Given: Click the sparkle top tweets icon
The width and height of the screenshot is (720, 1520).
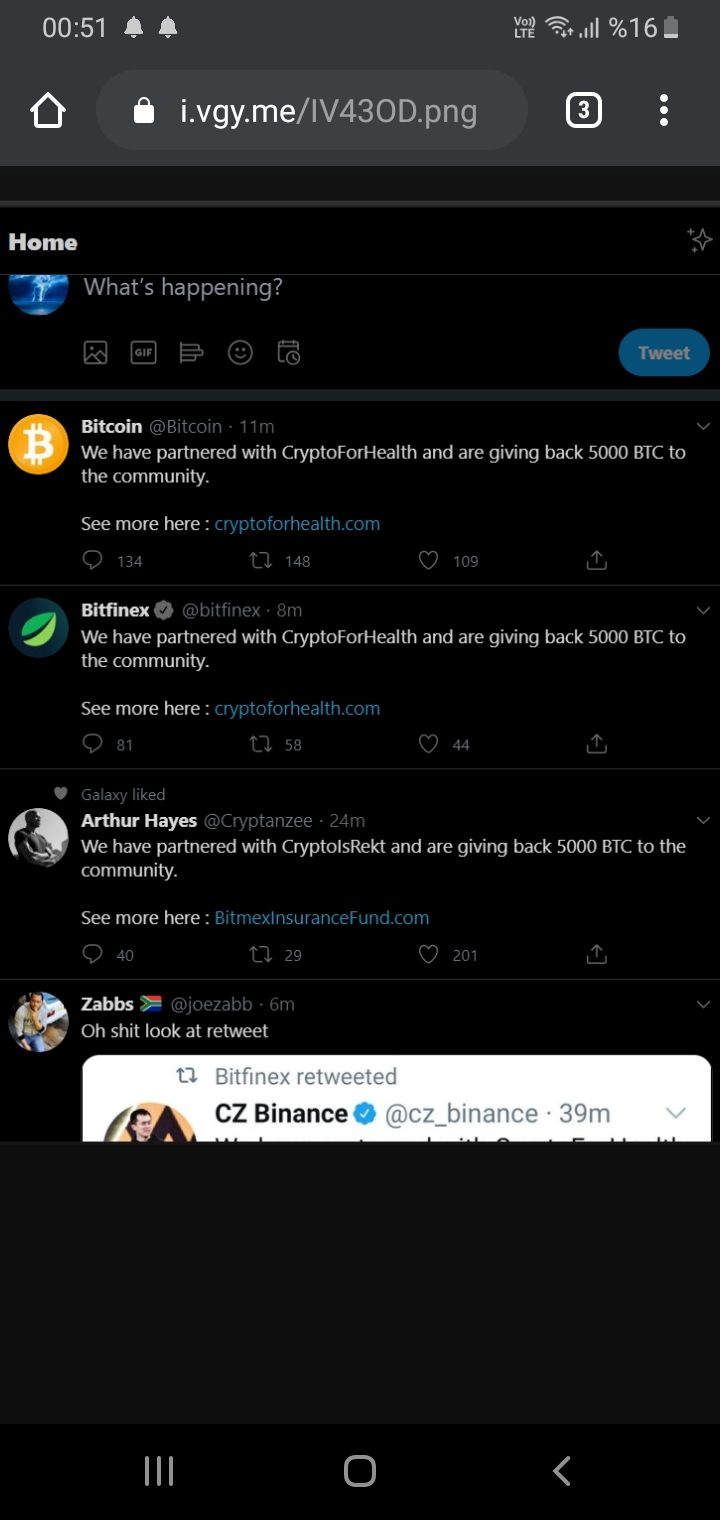Looking at the screenshot, I should click(x=699, y=240).
